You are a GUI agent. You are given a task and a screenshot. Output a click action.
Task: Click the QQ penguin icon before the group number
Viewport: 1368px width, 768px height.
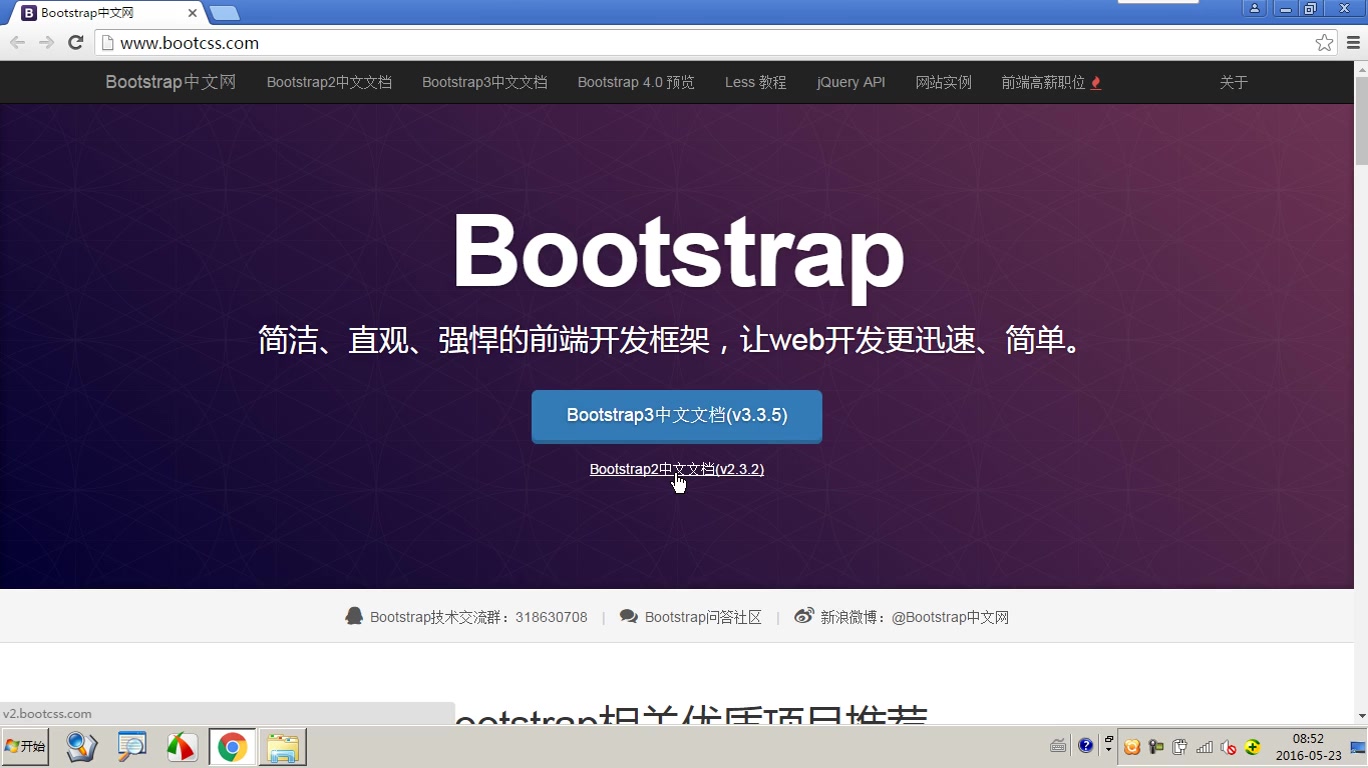(355, 616)
